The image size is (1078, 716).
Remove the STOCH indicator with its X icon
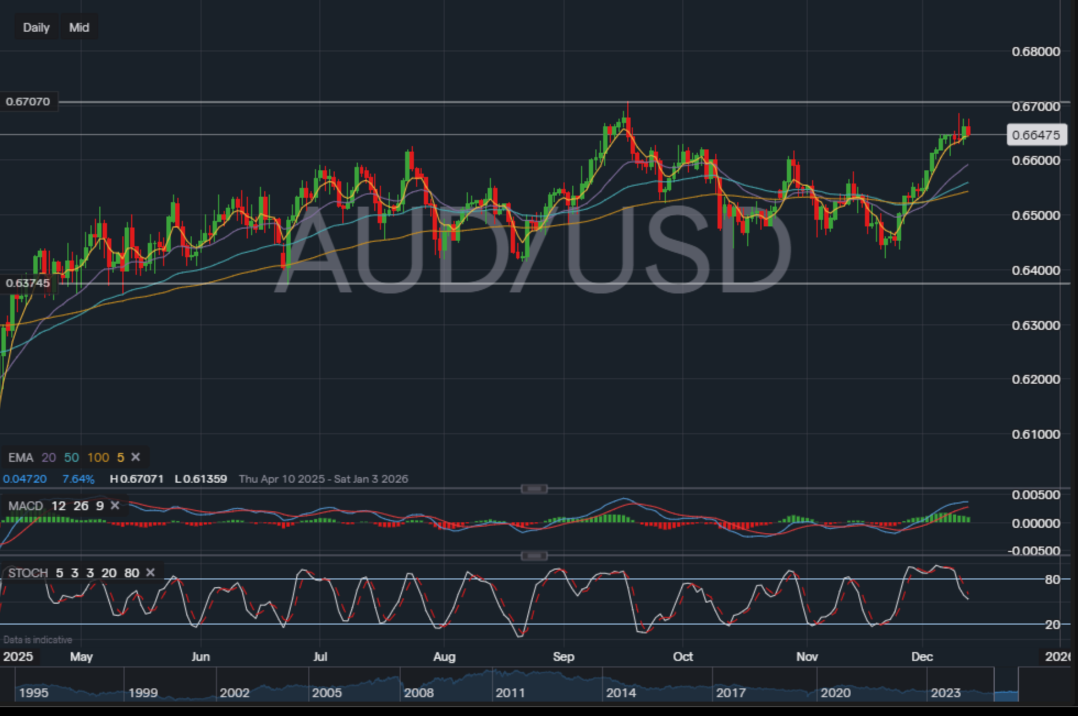click(150, 573)
